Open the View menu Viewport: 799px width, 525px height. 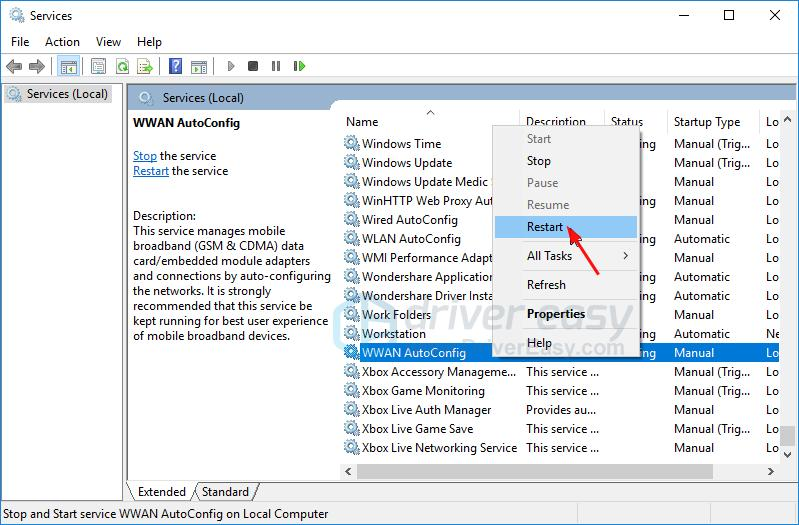click(108, 42)
